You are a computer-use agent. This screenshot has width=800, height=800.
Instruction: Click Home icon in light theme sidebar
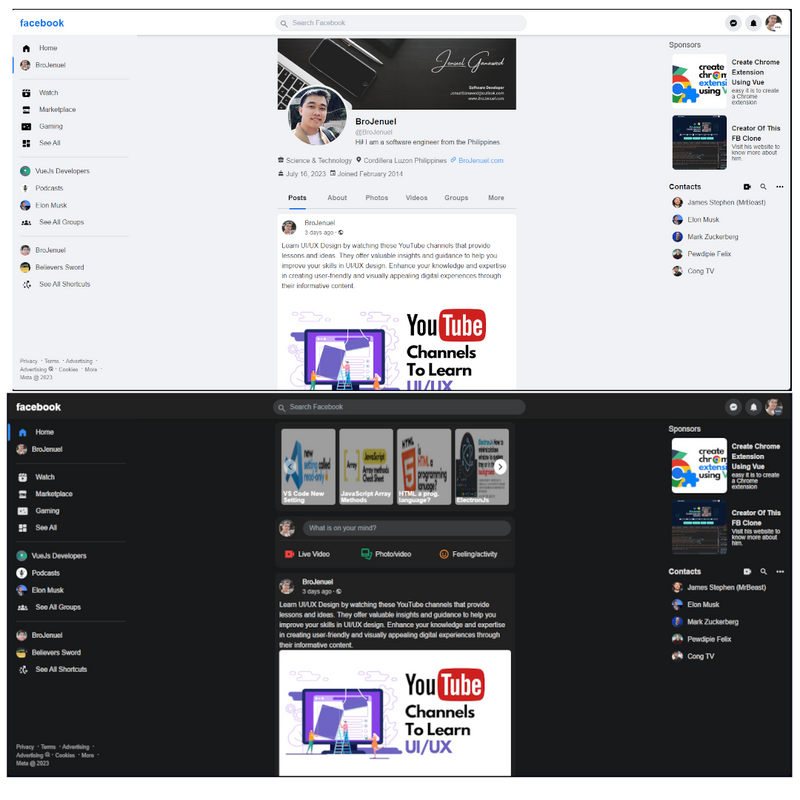point(27,48)
